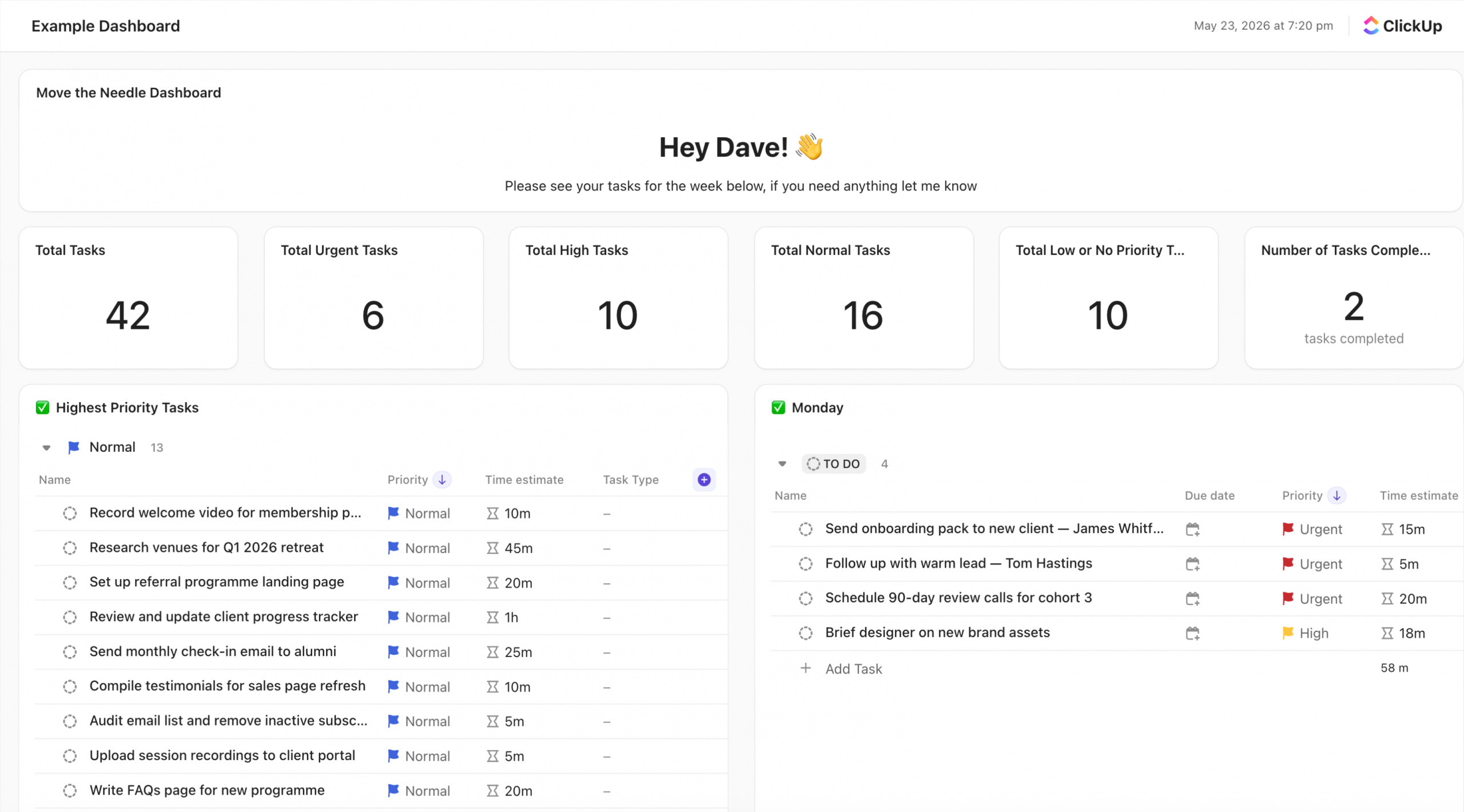The width and height of the screenshot is (1464, 812).
Task: Click Urgent flag on Follow up with warm lead
Action: tap(1288, 564)
